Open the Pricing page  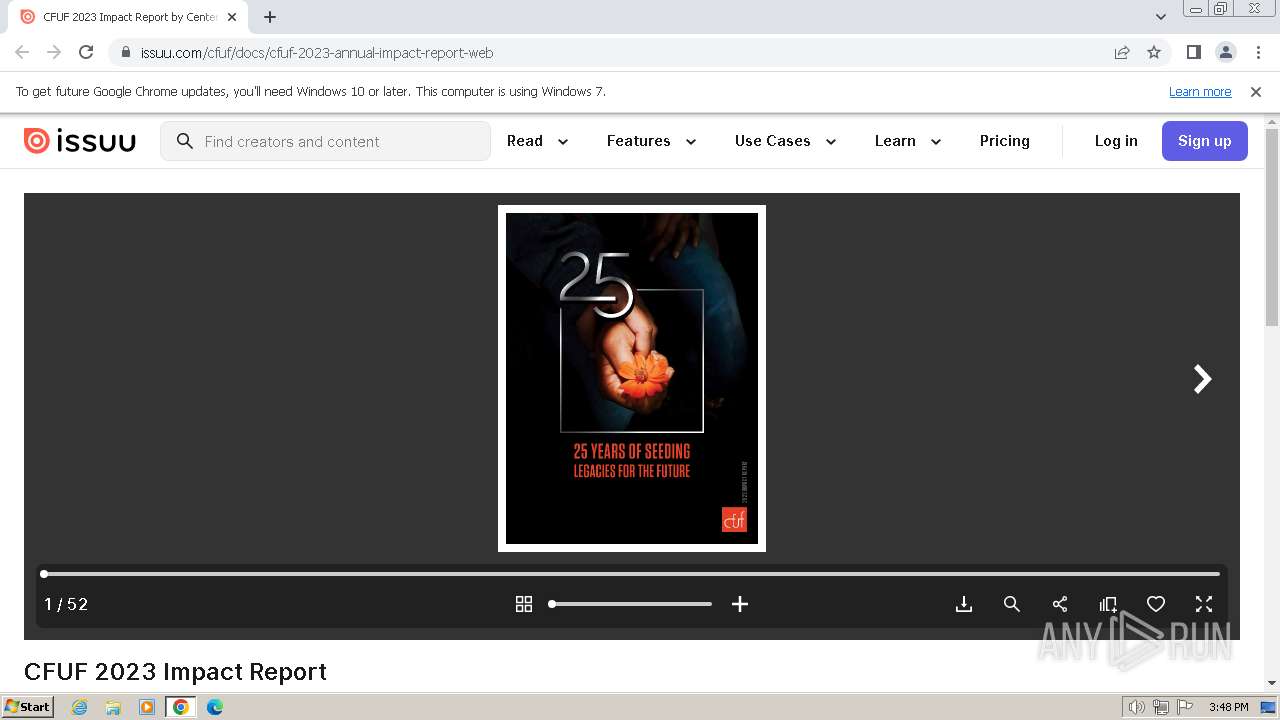click(1005, 141)
